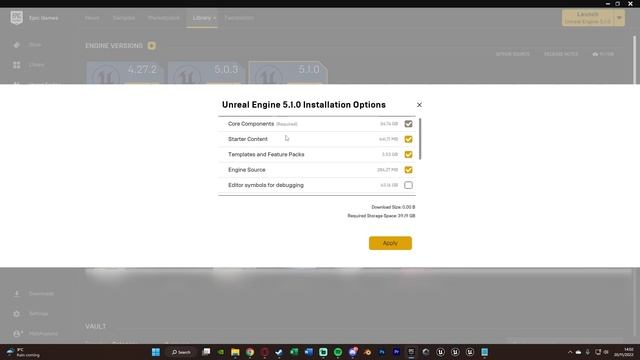Open File Explorer from the taskbar

[235, 352]
